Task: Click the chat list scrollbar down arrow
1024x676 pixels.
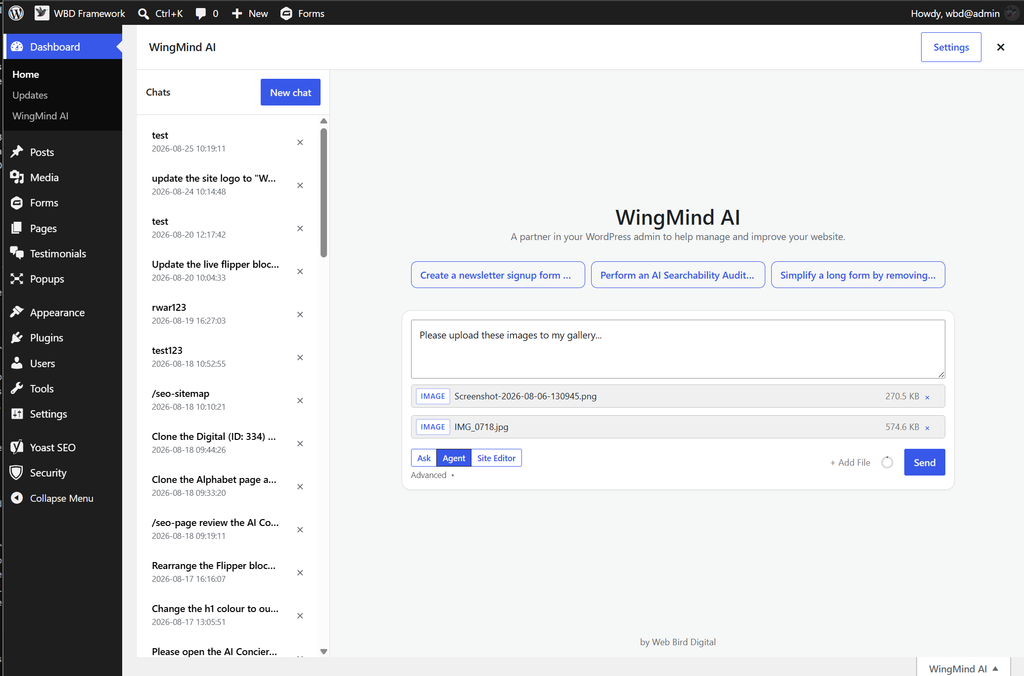Action: [x=323, y=651]
